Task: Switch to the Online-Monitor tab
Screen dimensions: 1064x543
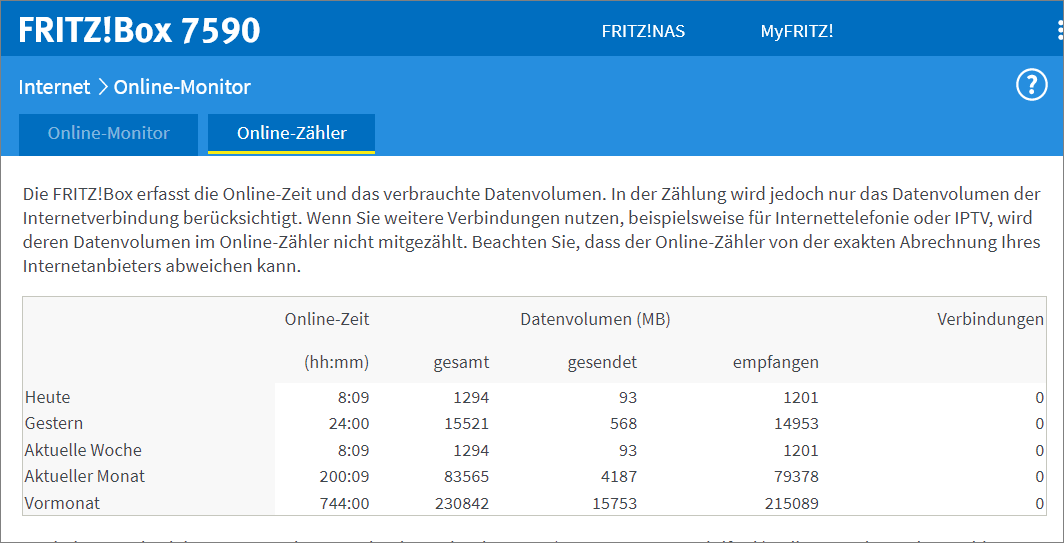Action: pyautogui.click(x=109, y=133)
